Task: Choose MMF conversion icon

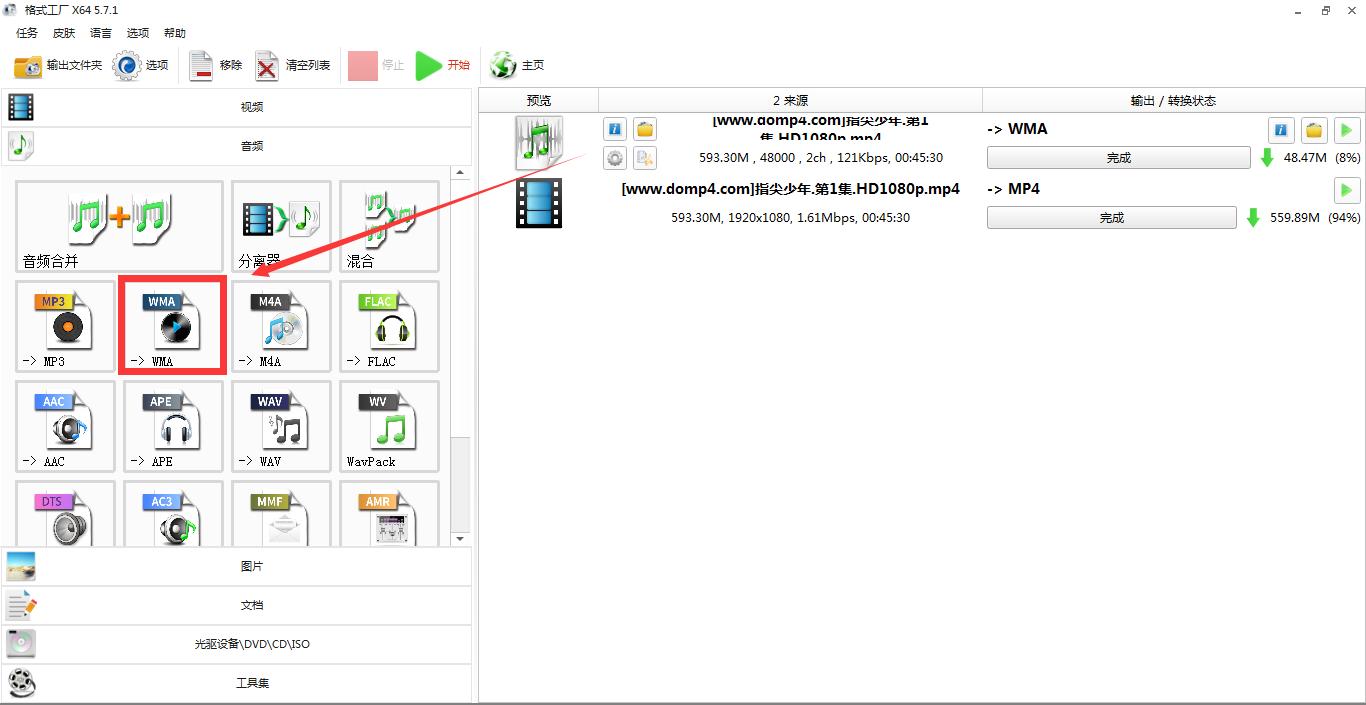Action: coord(281,514)
